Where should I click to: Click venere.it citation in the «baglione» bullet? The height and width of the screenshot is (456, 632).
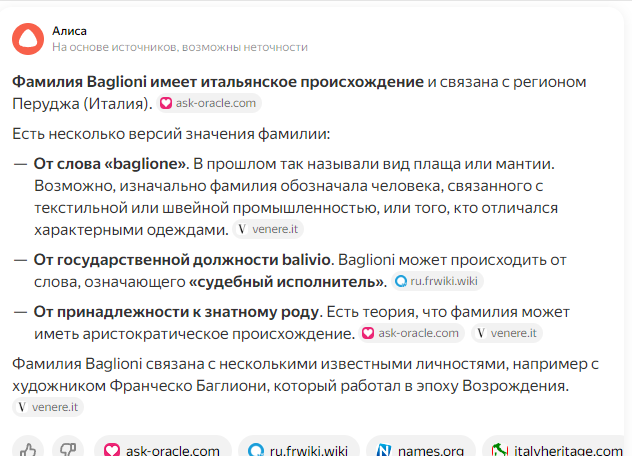[x=268, y=230]
